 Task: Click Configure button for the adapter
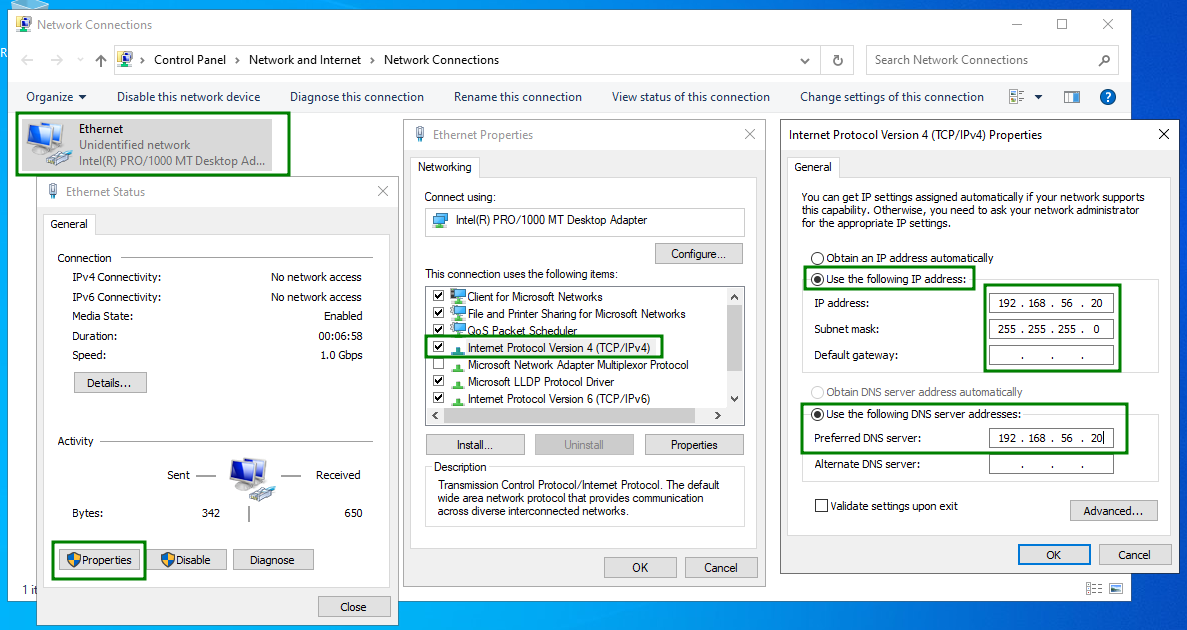click(x=698, y=254)
